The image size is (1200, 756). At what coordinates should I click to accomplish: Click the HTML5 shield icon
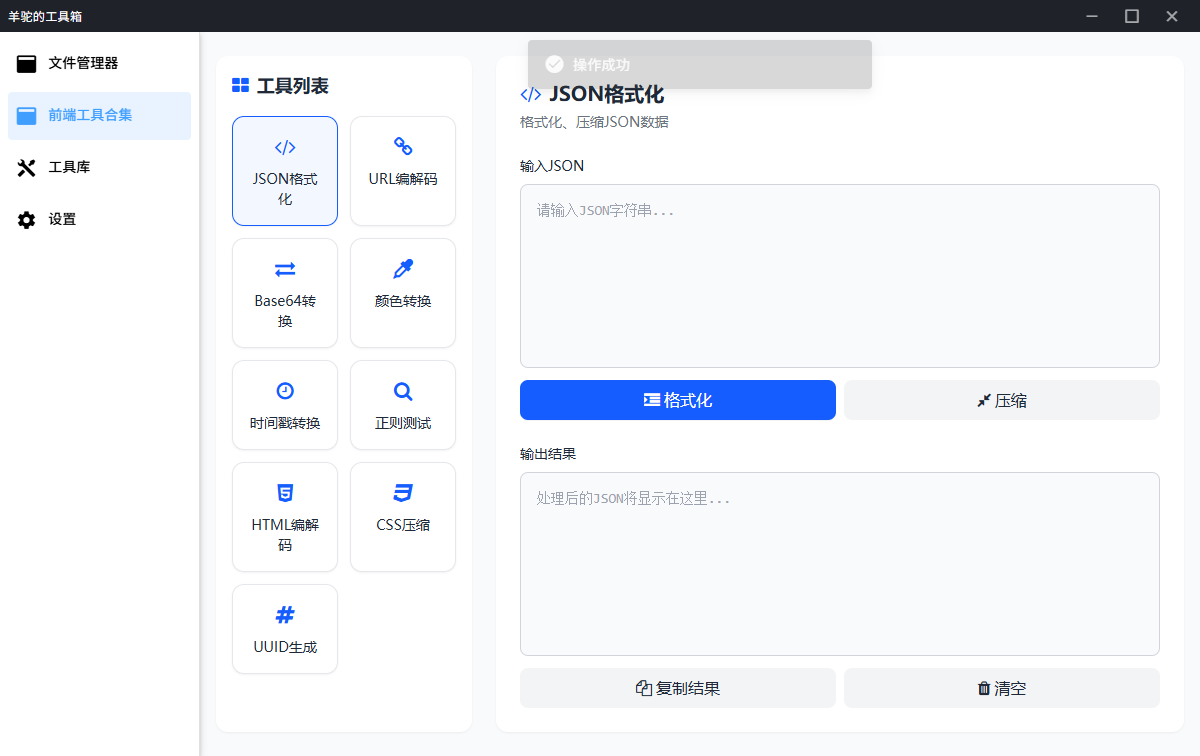point(285,493)
